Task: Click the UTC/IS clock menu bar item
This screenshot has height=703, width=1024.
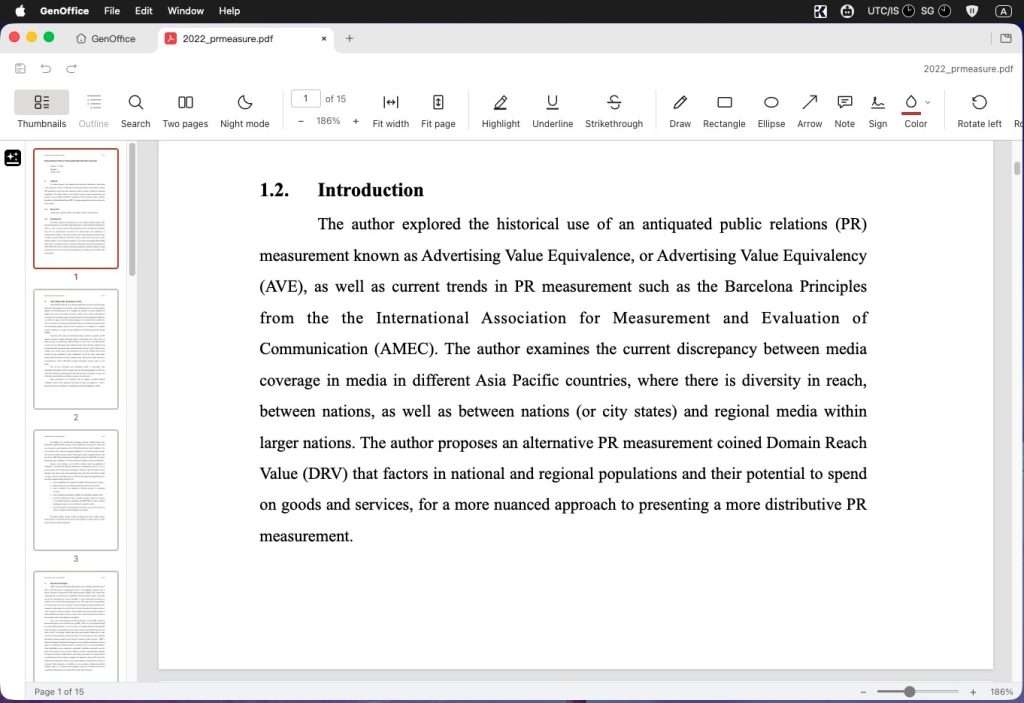Action: (x=890, y=11)
